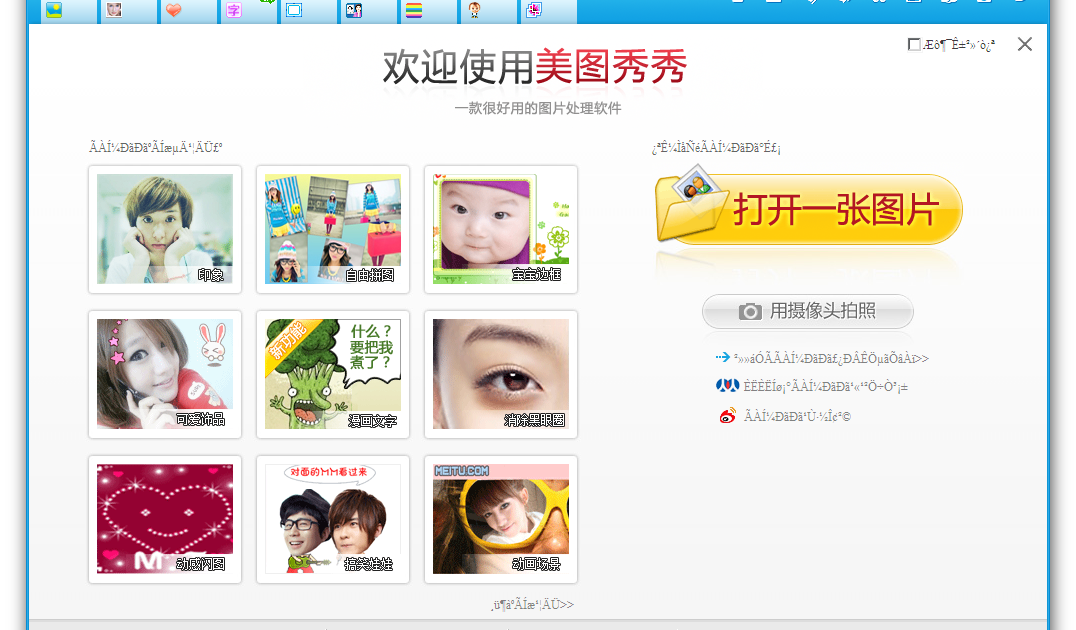Choose the 自由拼图 collage thumbnail
The image size is (1076, 630).
333,229
